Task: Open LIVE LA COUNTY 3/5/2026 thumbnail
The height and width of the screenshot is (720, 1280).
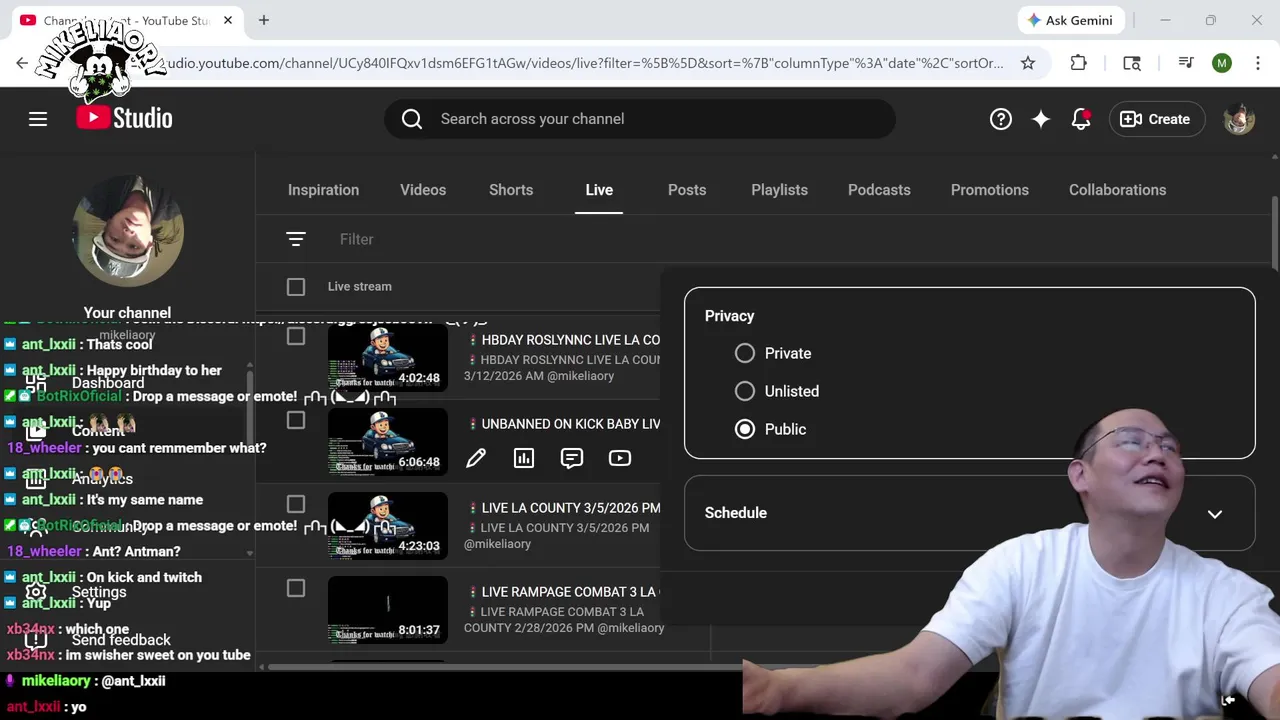Action: tap(388, 525)
